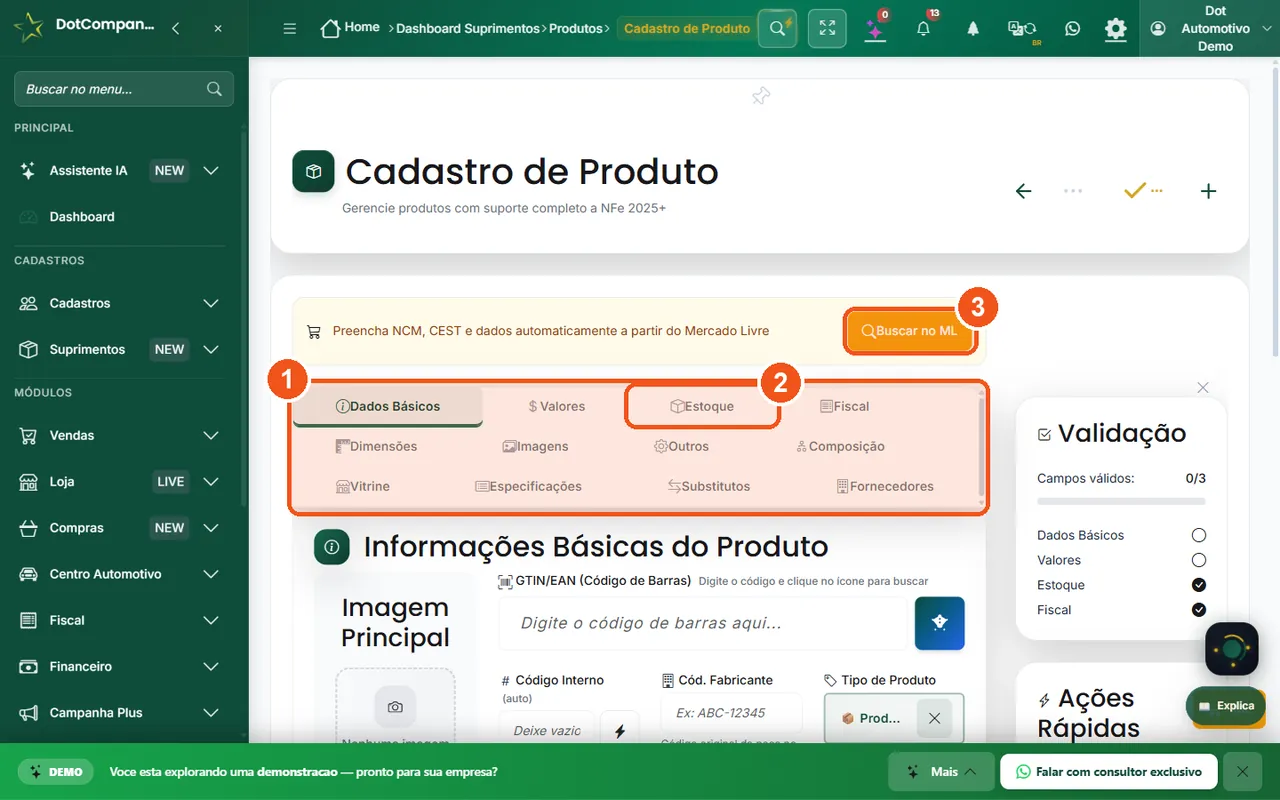1280x800 pixels.
Task: Click Campos válidos progress bar
Action: (1121, 501)
